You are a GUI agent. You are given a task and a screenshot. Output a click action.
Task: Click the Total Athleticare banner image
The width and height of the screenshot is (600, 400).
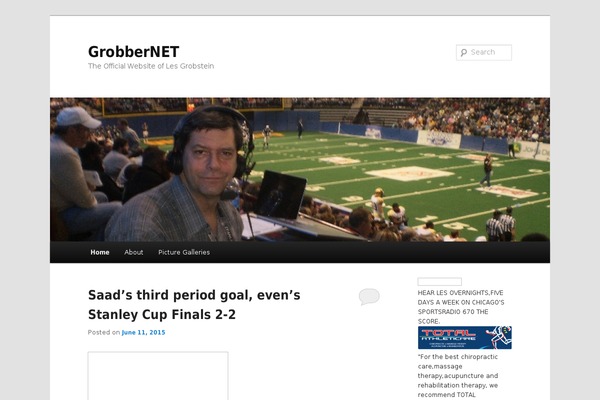(465, 338)
